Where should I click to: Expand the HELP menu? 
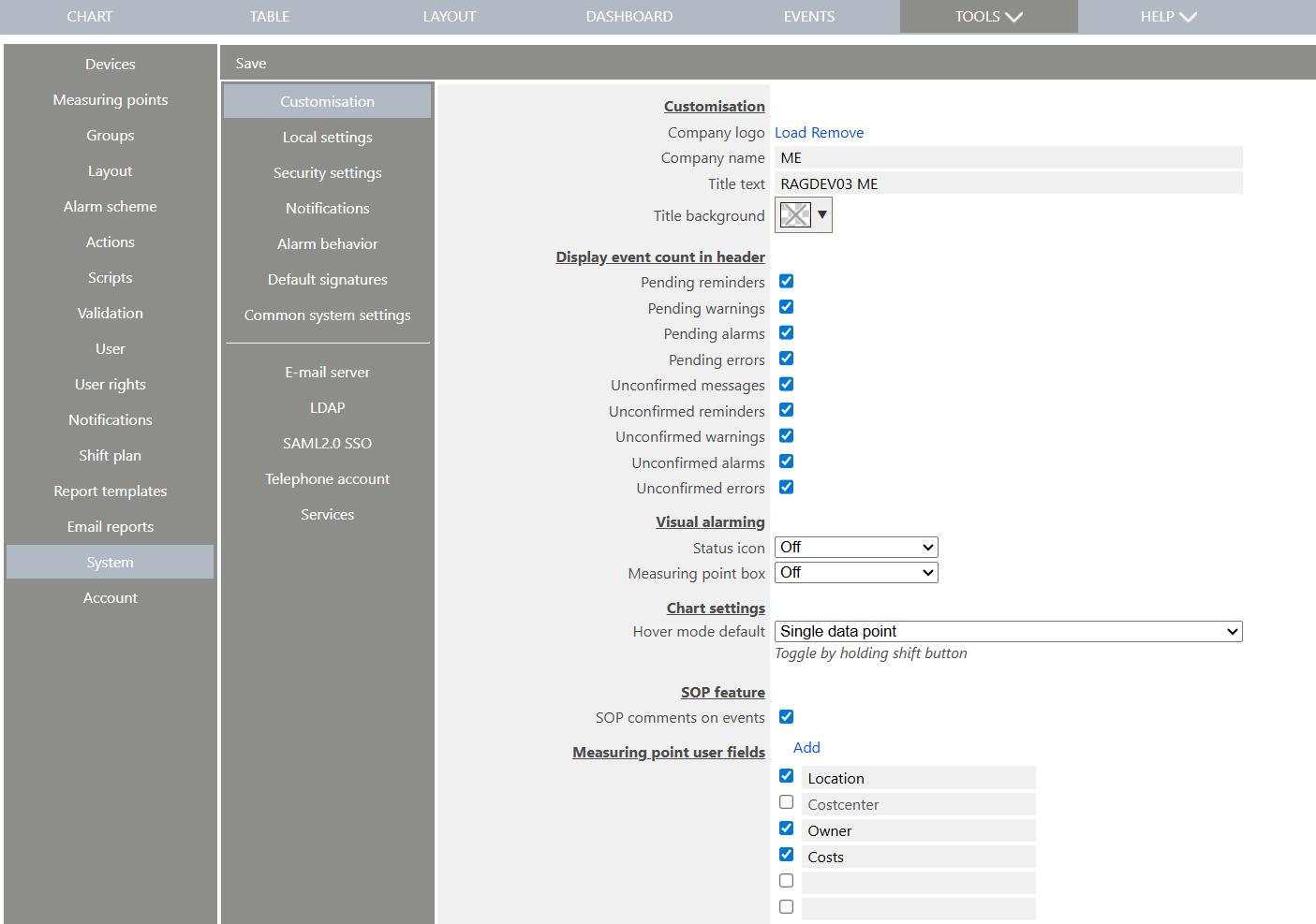tap(1168, 16)
